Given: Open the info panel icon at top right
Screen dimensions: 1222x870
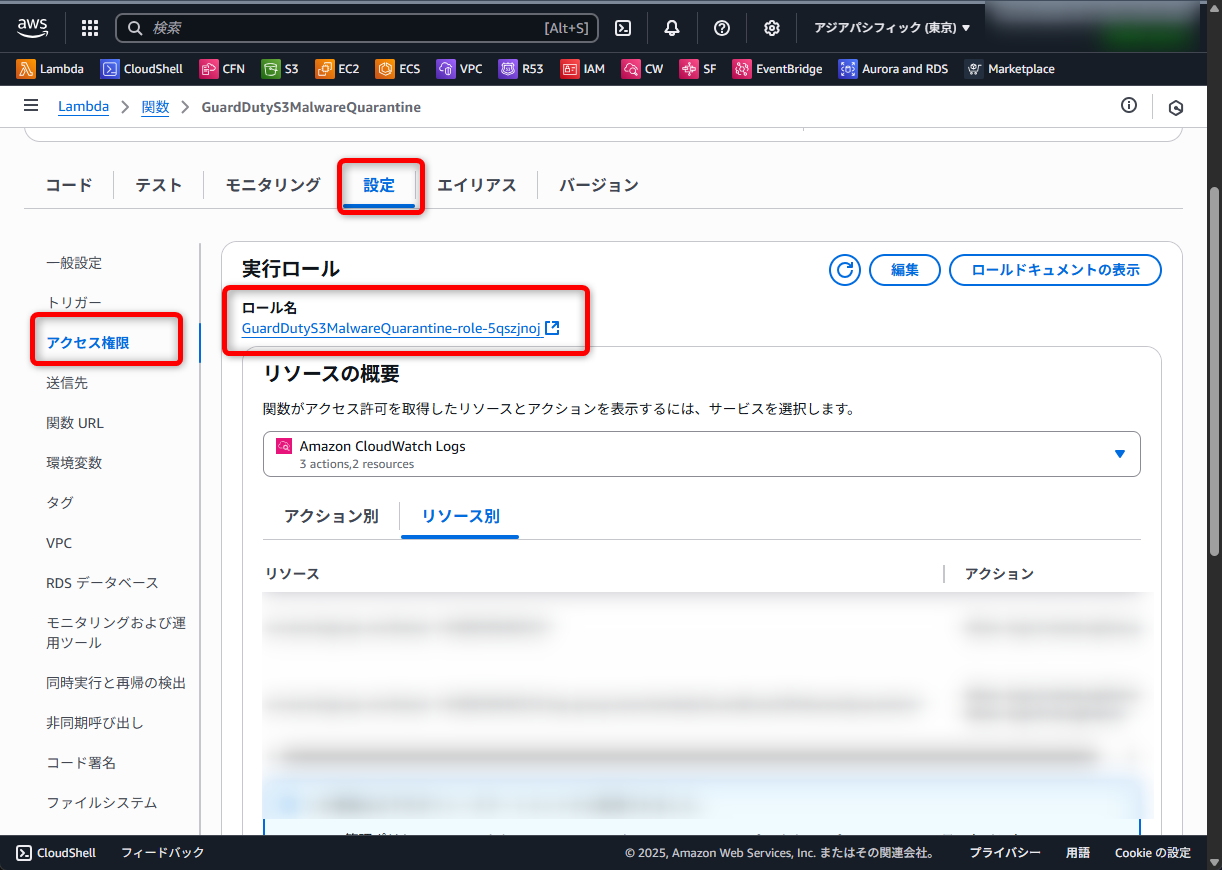Looking at the screenshot, I should click(1129, 106).
